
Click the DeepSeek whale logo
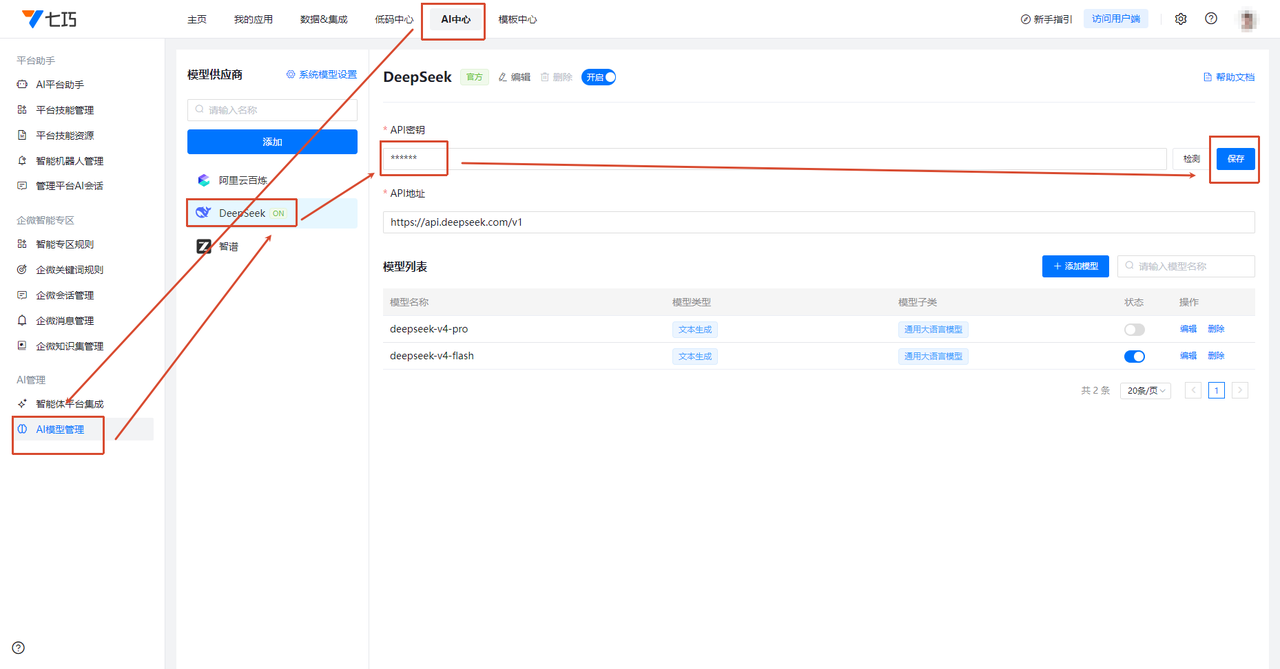204,213
